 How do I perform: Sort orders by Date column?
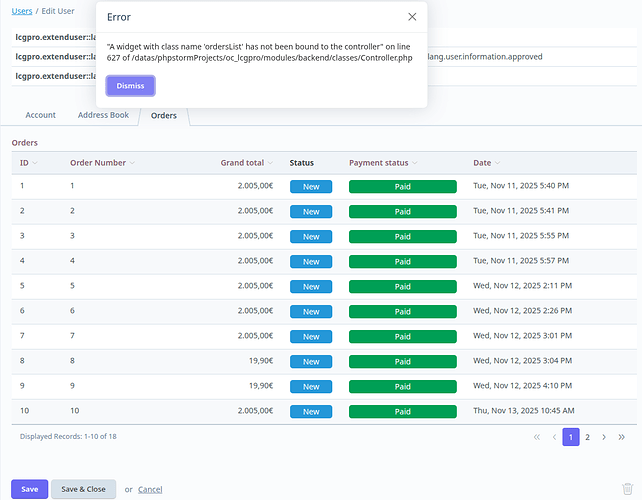(483, 162)
